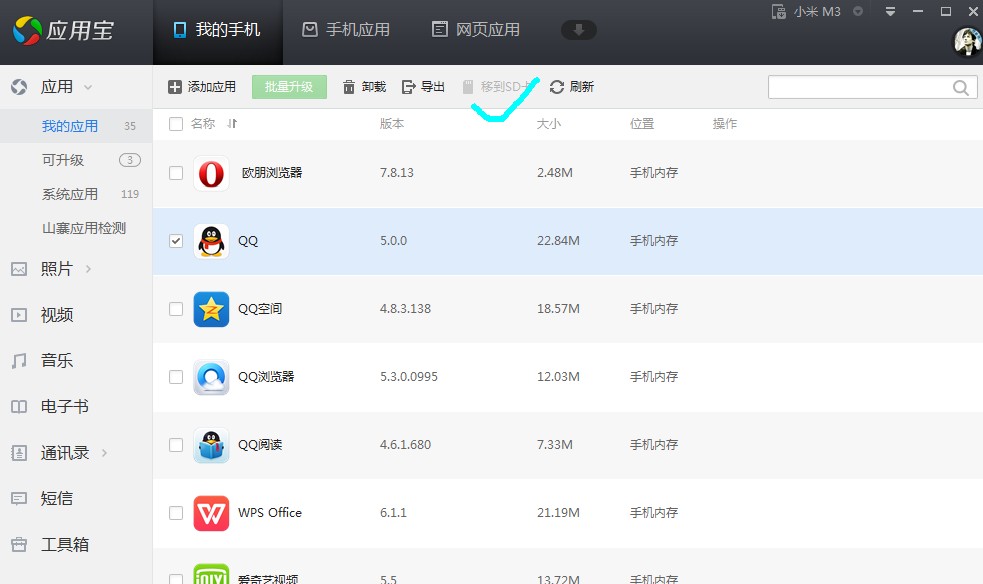Switch to the 网页应用 tab
983x584 pixels.
coord(476,30)
